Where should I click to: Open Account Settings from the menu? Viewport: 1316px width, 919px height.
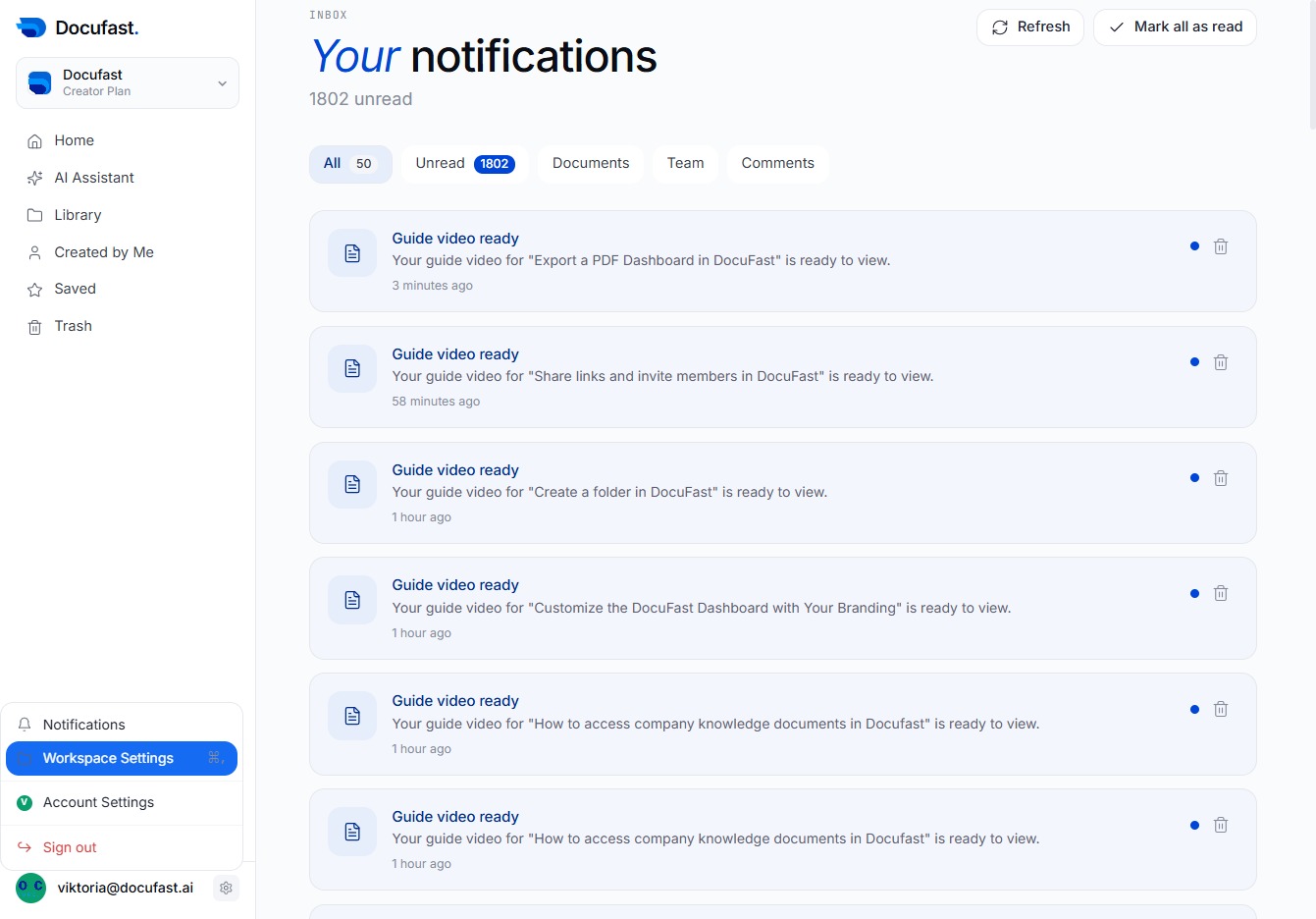pyautogui.click(x=122, y=802)
